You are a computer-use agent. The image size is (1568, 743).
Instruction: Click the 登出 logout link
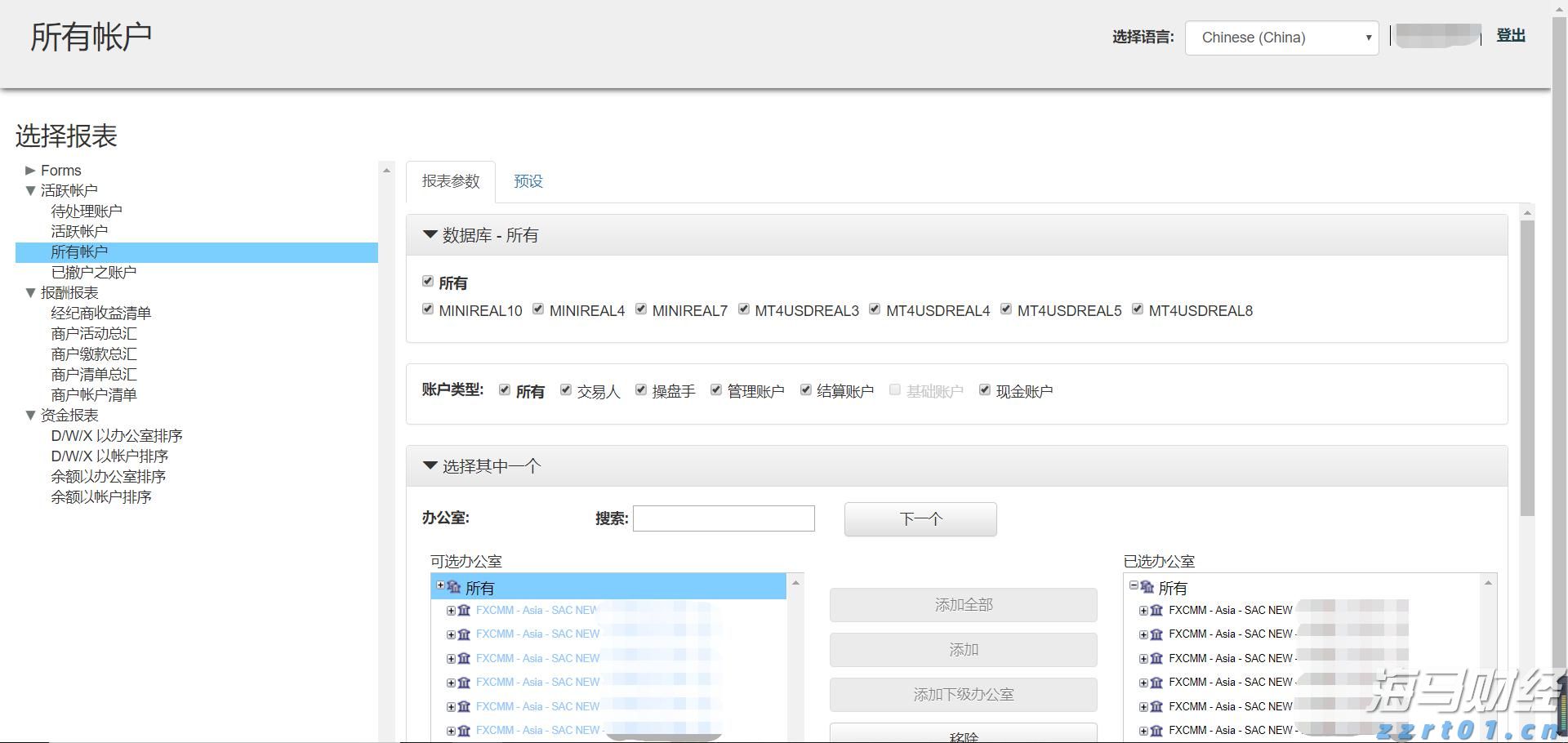click(x=1510, y=35)
